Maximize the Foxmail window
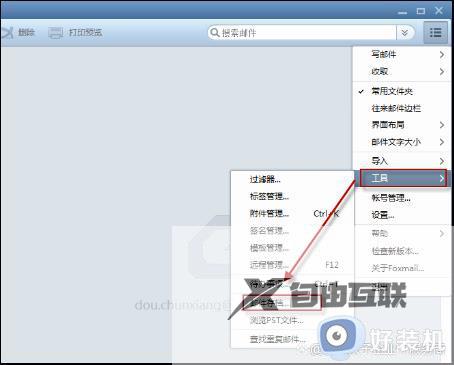The width and height of the screenshot is (454, 365). coord(421,11)
